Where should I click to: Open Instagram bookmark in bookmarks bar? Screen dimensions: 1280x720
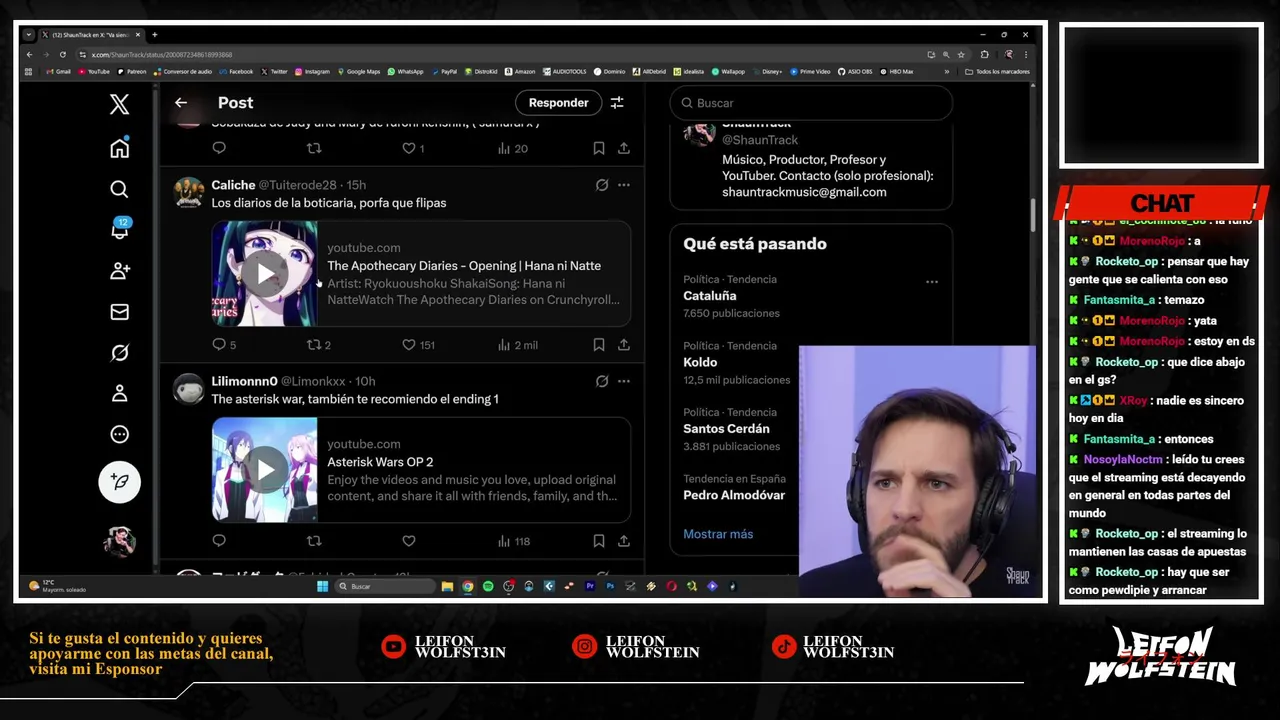pos(311,72)
